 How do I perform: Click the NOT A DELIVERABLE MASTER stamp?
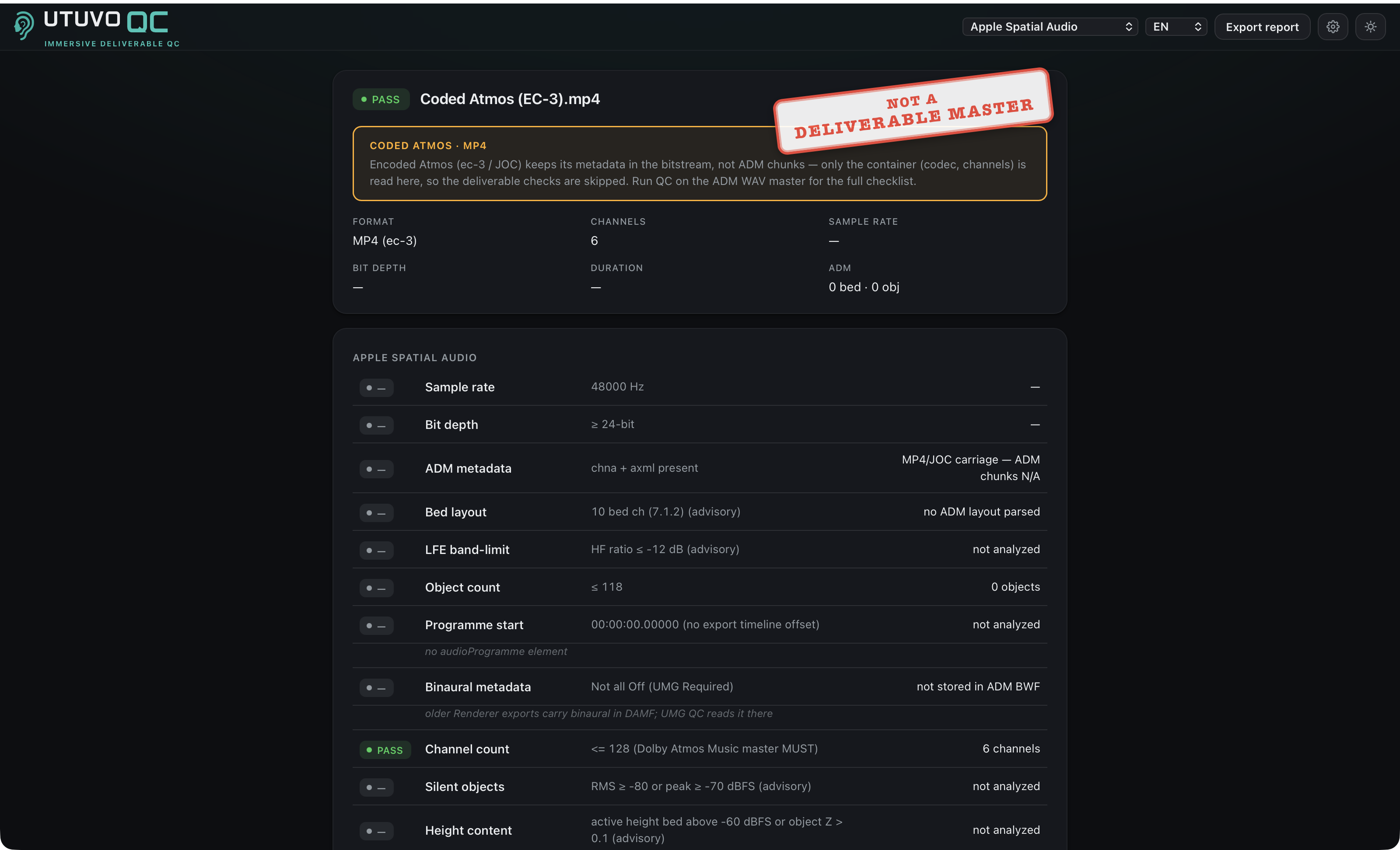point(913,111)
